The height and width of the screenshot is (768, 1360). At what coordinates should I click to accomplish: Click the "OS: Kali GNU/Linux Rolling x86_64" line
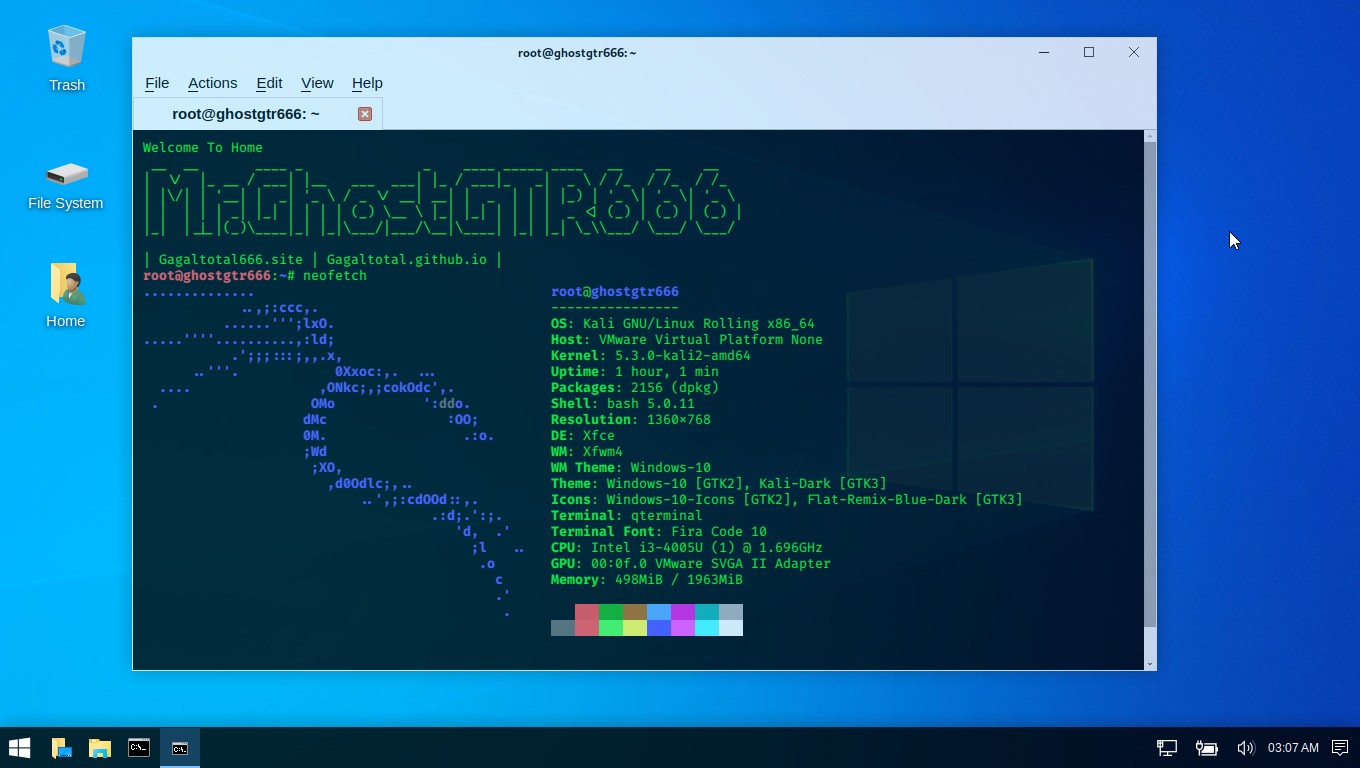point(683,324)
